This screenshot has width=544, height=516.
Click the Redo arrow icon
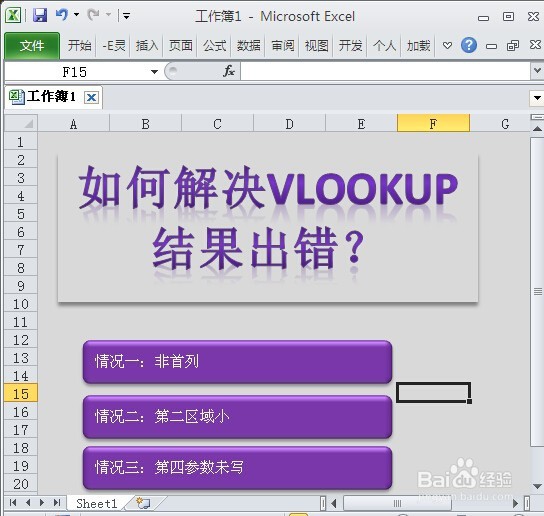pyautogui.click(x=93, y=15)
